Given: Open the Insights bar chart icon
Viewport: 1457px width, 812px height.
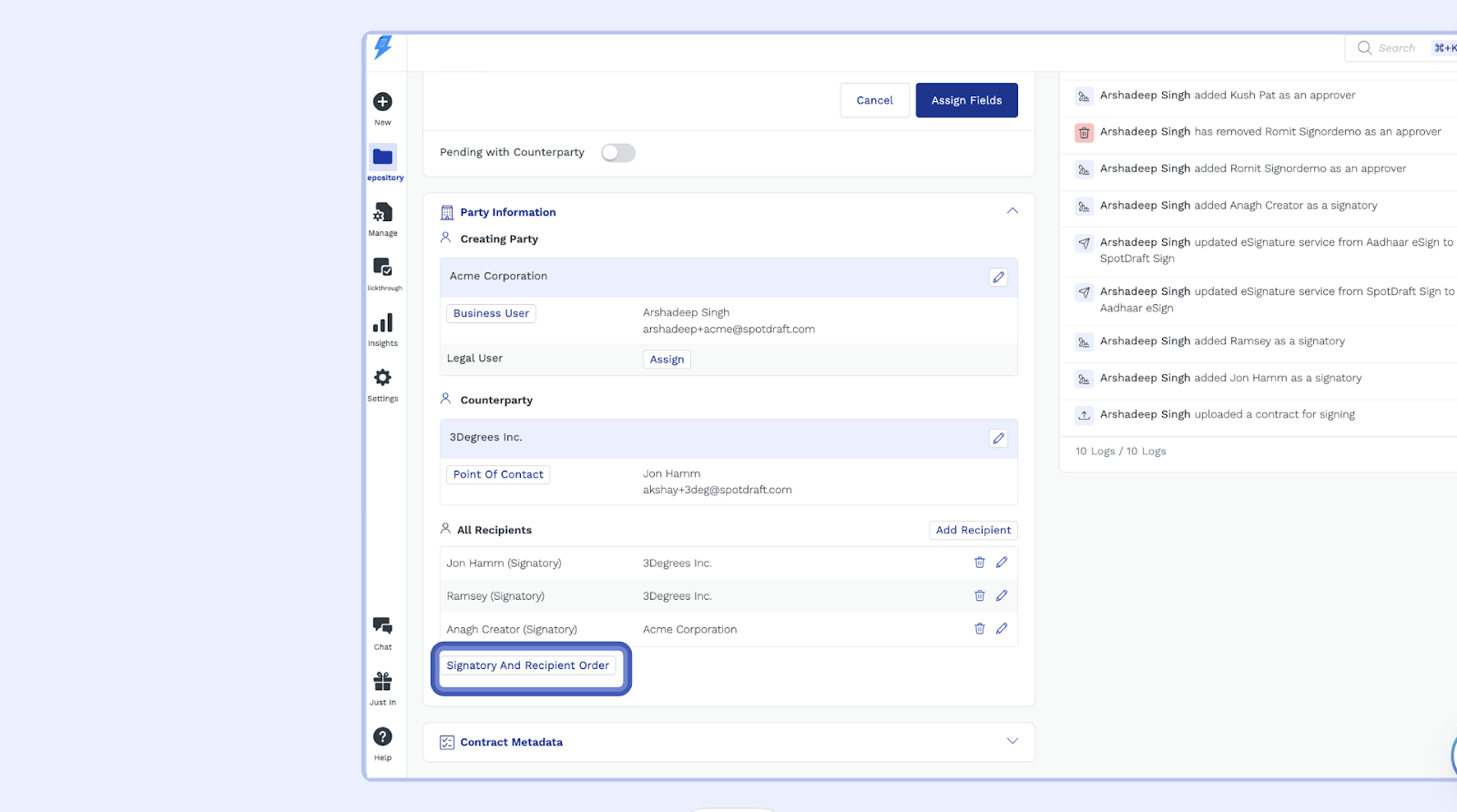Looking at the screenshot, I should pyautogui.click(x=382, y=324).
